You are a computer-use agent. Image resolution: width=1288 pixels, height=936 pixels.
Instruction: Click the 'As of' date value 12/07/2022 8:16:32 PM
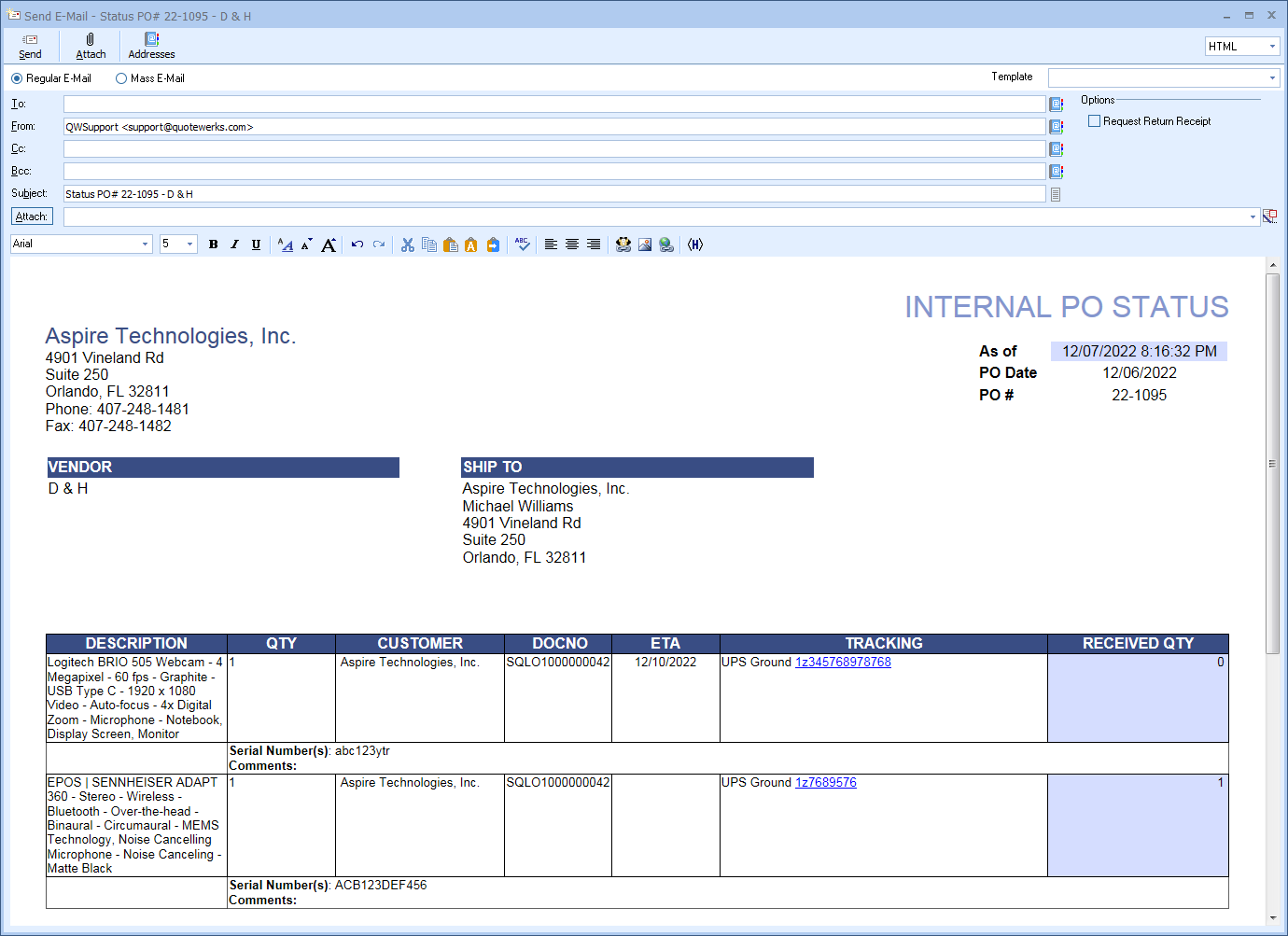(1140, 352)
